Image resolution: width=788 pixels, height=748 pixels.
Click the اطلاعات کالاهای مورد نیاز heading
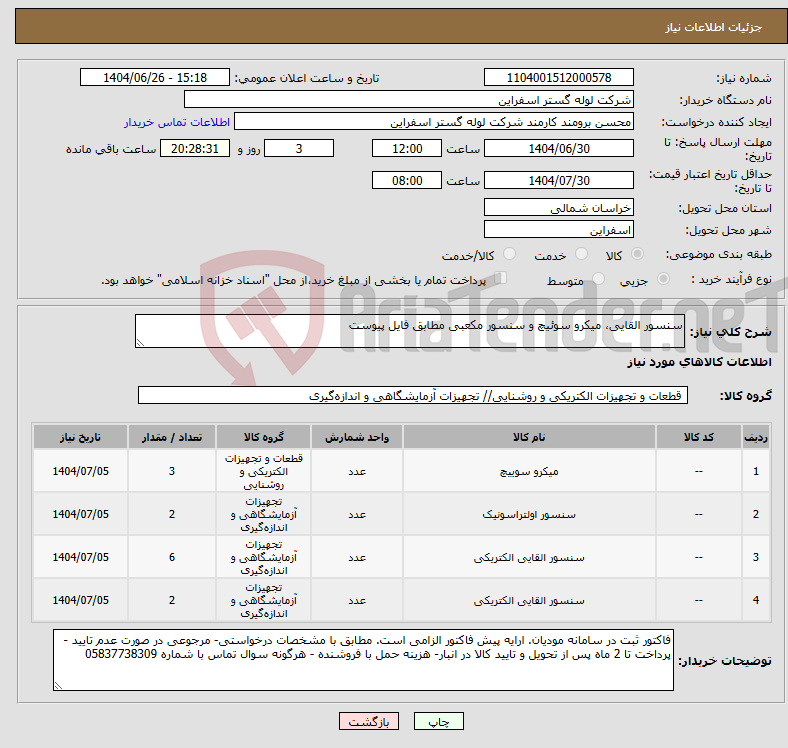tap(699, 362)
